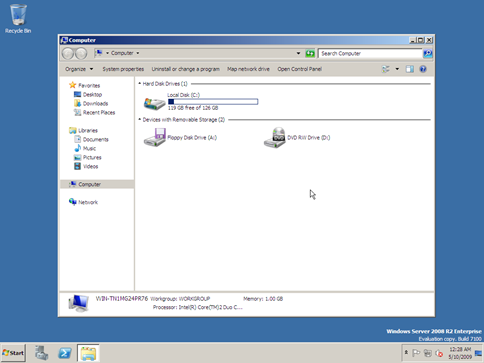Click the Computer window title bar icon

click(x=64, y=40)
